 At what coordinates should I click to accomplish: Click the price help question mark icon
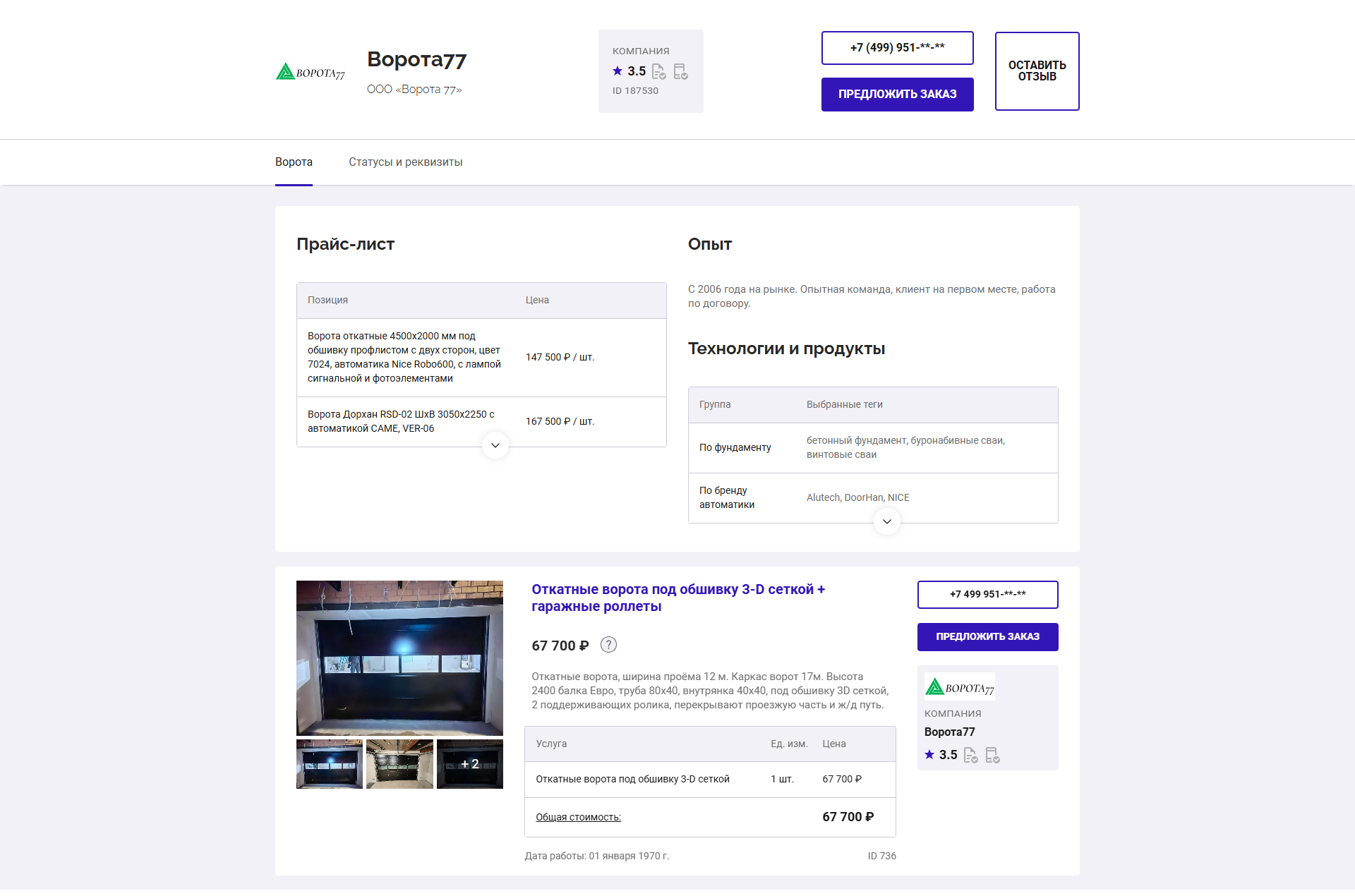(x=608, y=645)
